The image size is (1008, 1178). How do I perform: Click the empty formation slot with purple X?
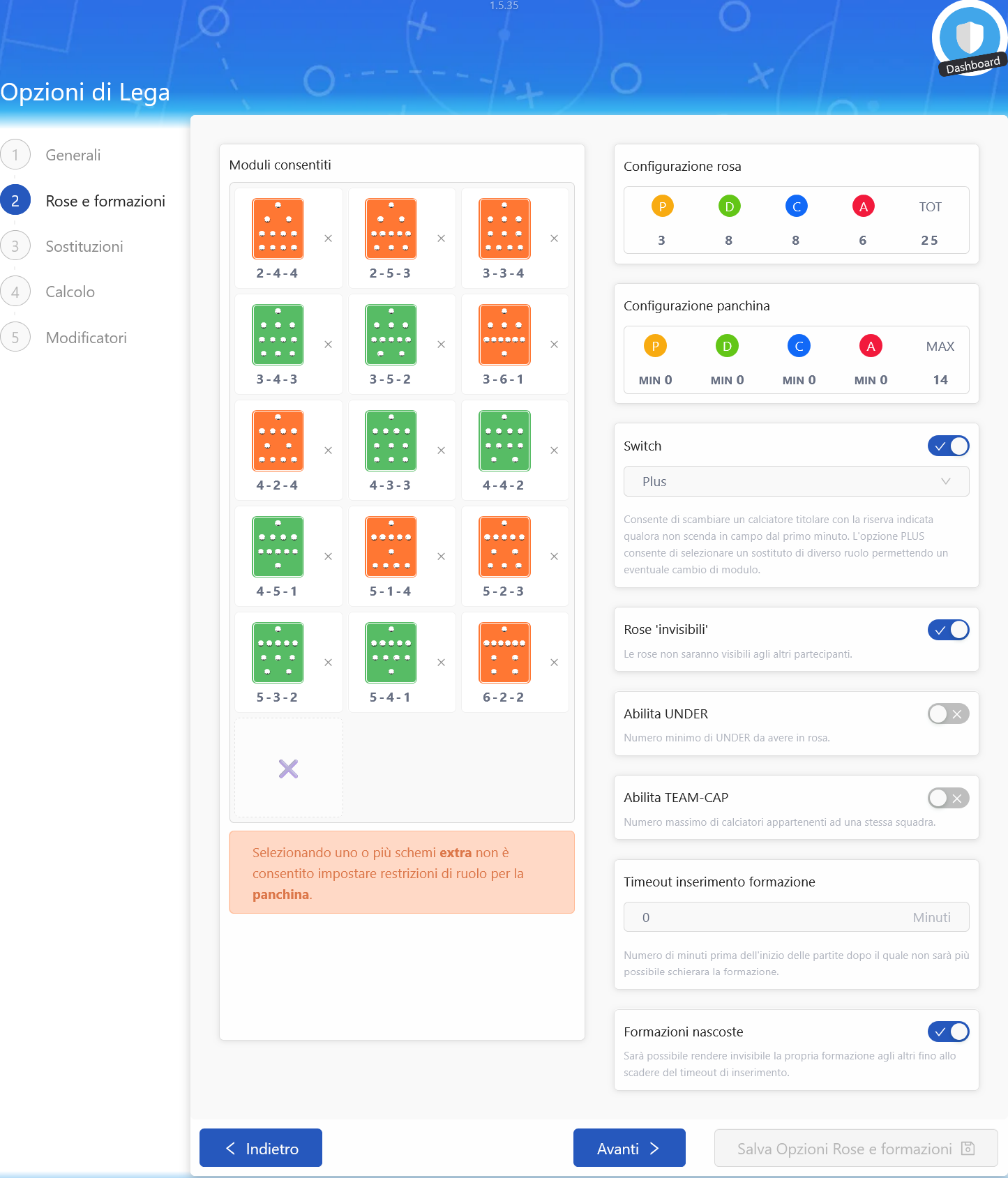pos(288,769)
